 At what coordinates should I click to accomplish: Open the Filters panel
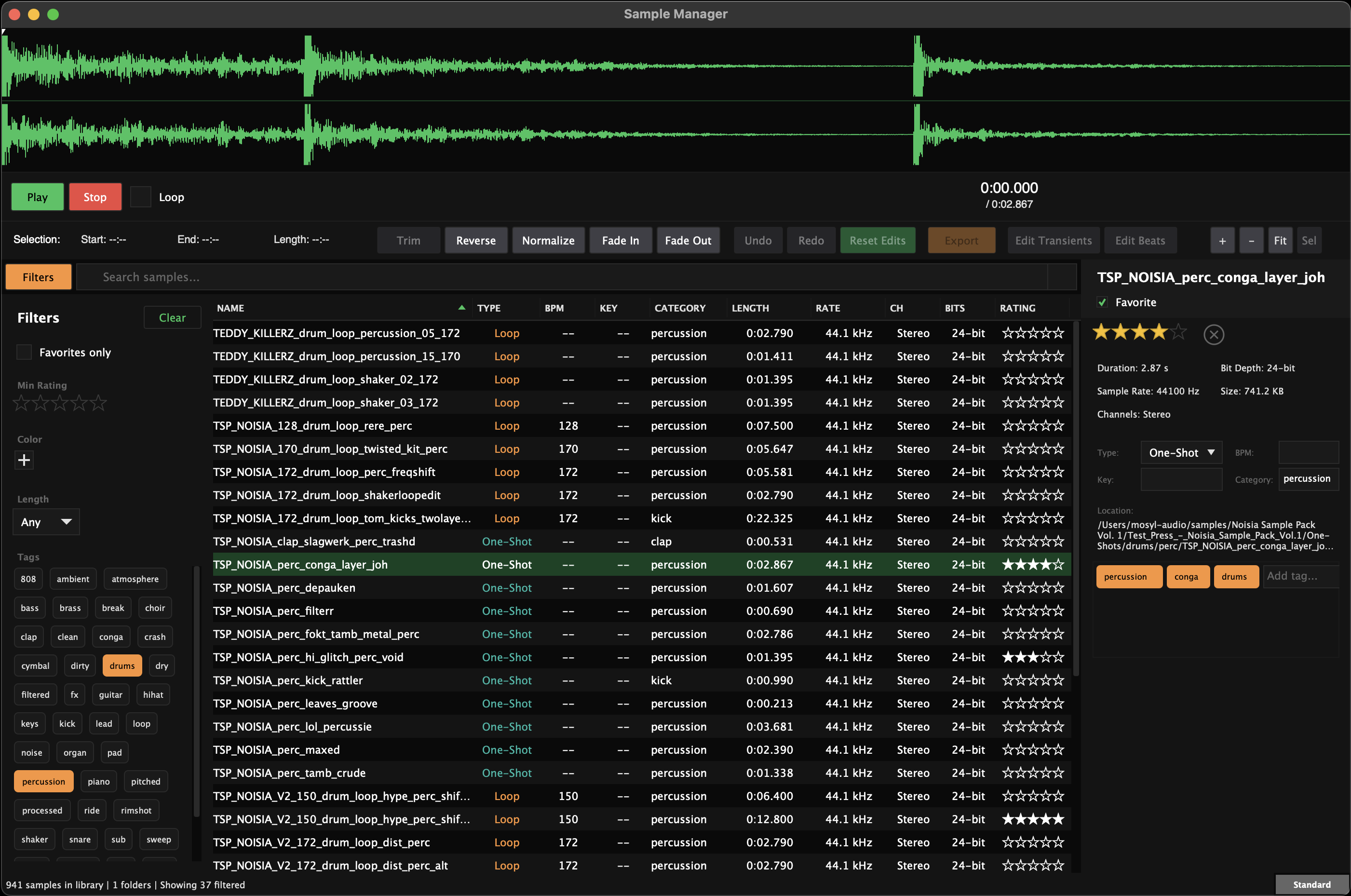[38, 277]
